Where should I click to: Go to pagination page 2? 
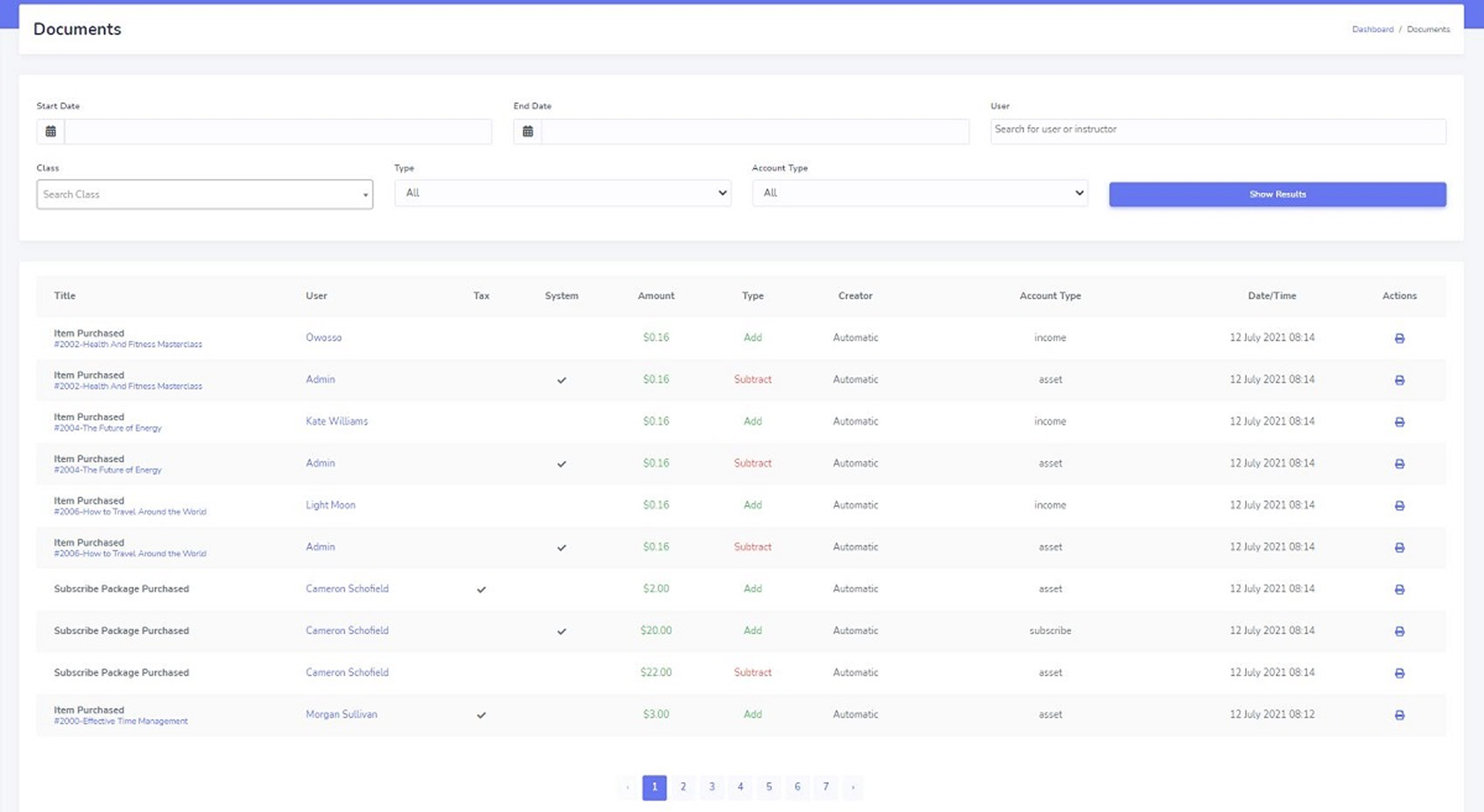683,786
